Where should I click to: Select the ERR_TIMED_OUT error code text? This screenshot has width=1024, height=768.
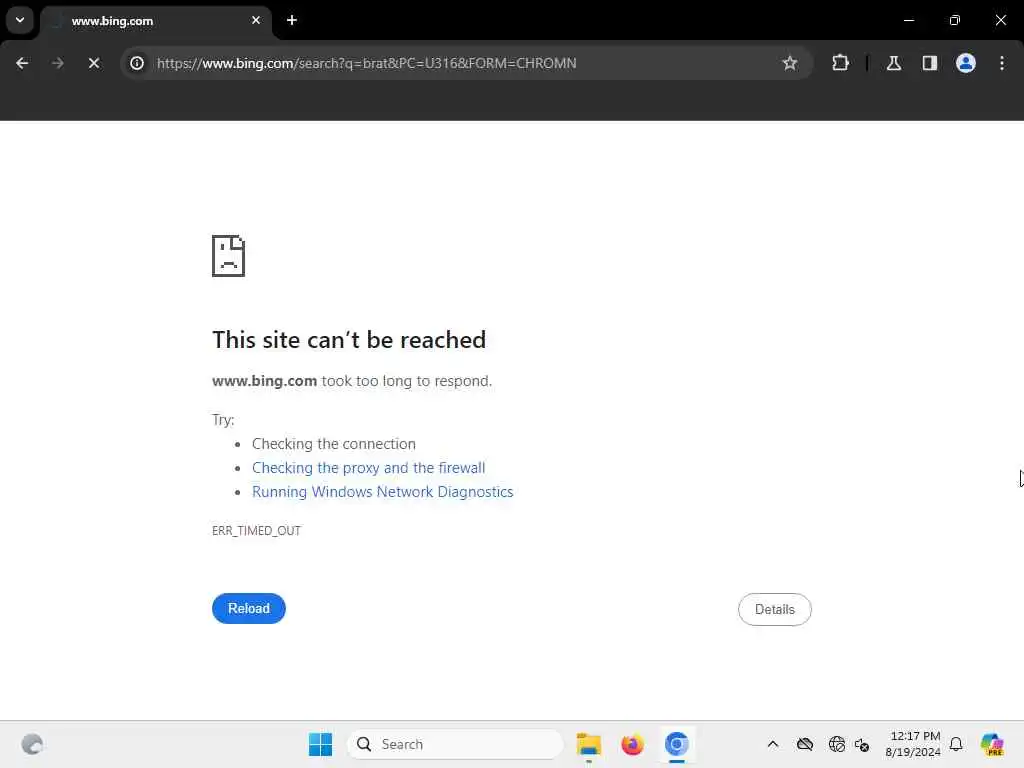pyautogui.click(x=256, y=530)
